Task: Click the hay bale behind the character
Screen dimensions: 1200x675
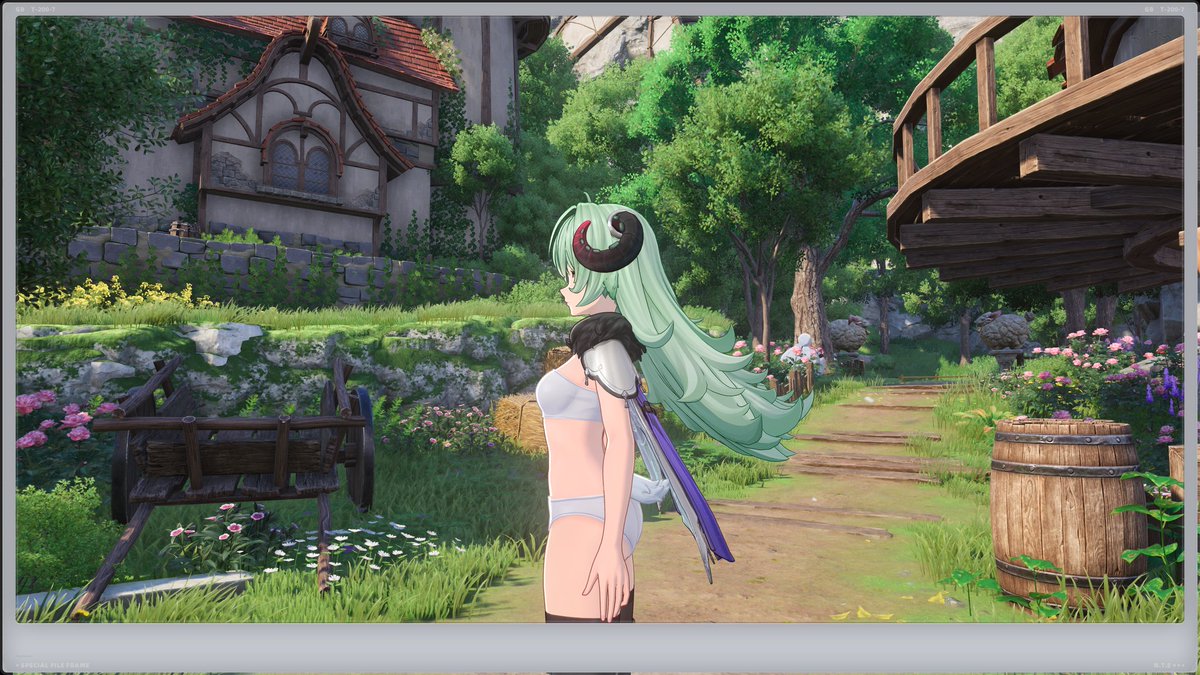Action: pyautogui.click(x=520, y=422)
